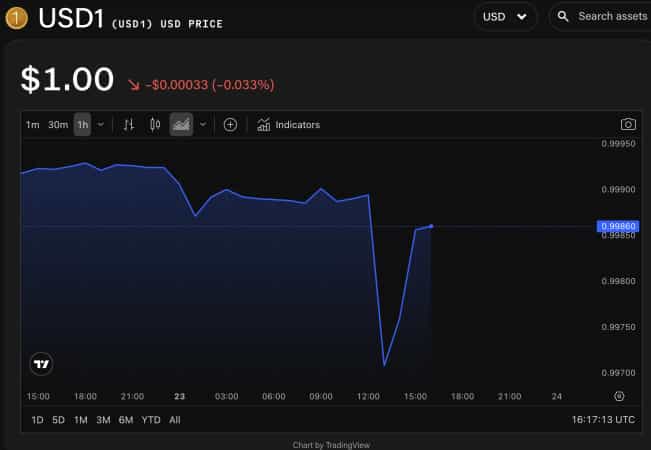This screenshot has height=450, width=651.
Task: Select the 1h interval
Action: point(83,125)
